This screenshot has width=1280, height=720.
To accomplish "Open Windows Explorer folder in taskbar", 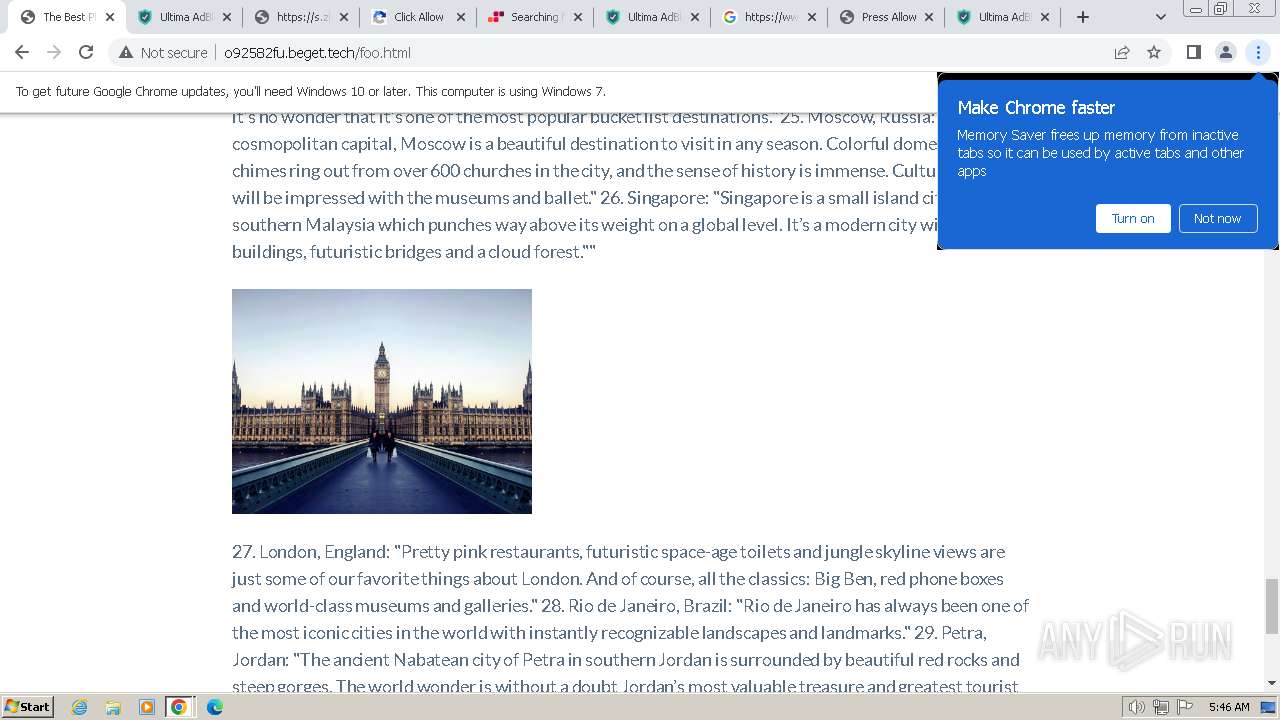I will pyautogui.click(x=113, y=707).
